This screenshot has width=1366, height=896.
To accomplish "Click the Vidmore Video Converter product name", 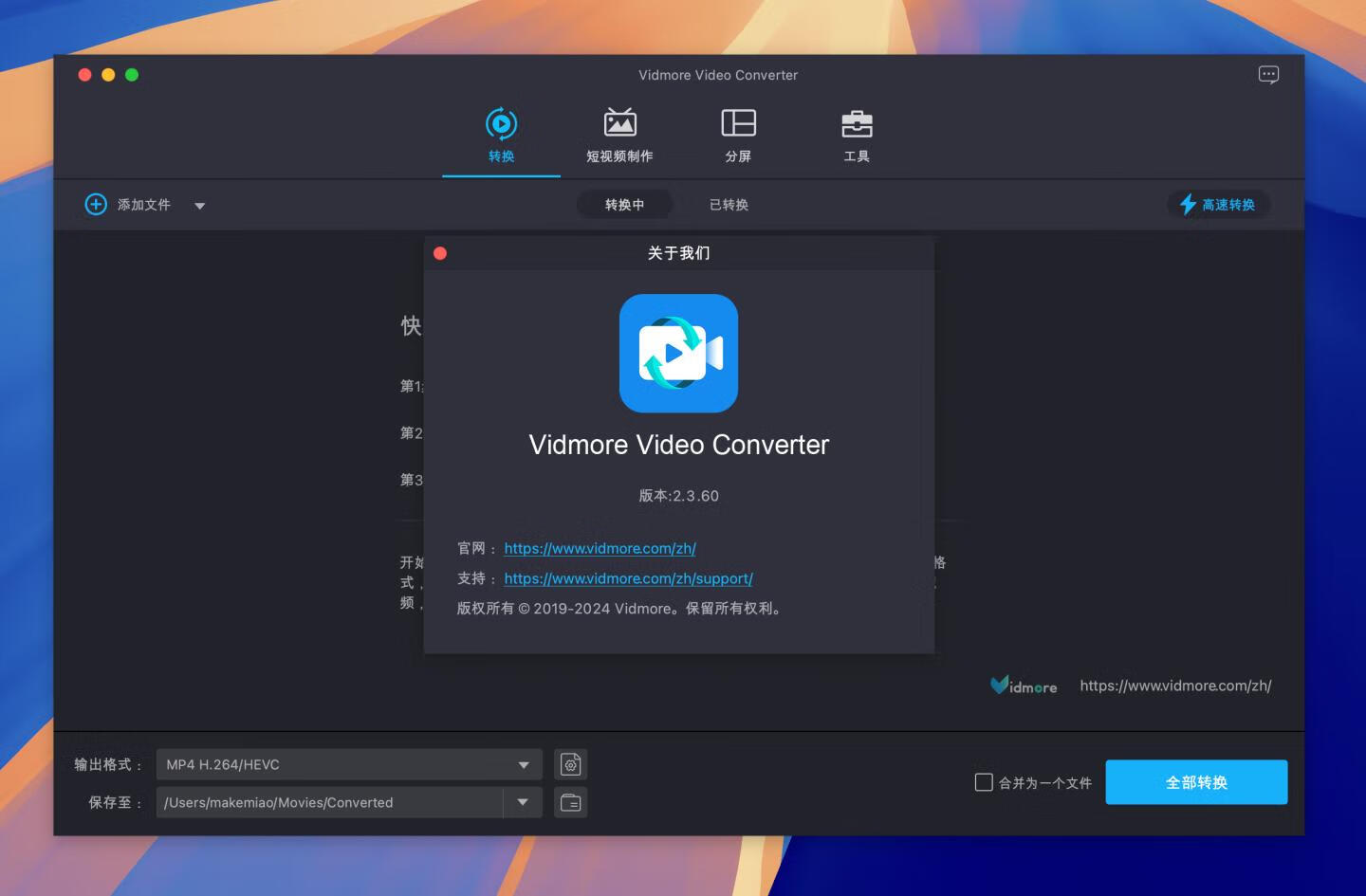I will point(678,445).
